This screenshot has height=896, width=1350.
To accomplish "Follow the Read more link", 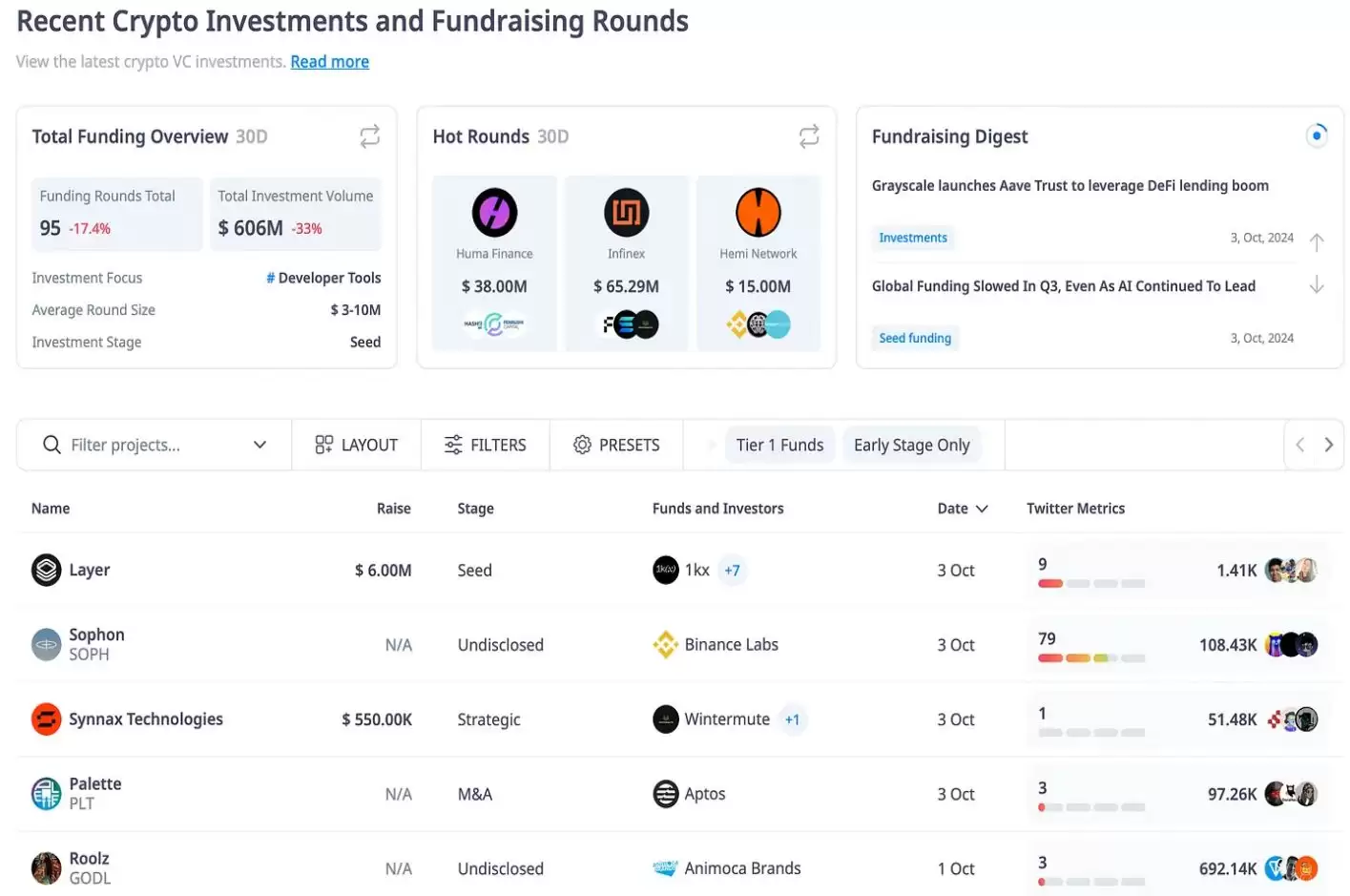I will (x=329, y=62).
